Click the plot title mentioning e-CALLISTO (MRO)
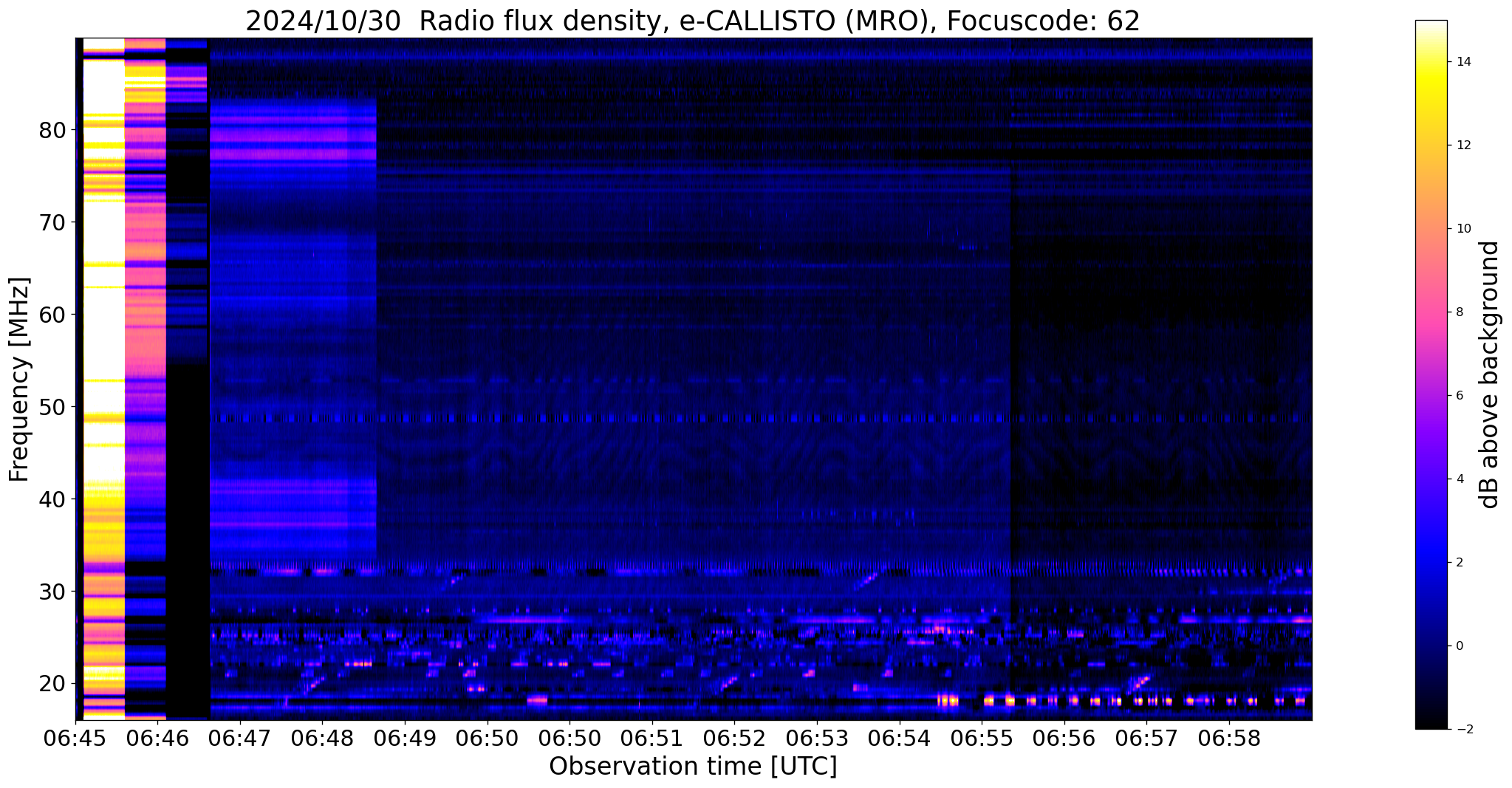The image size is (1512, 788). click(692, 21)
